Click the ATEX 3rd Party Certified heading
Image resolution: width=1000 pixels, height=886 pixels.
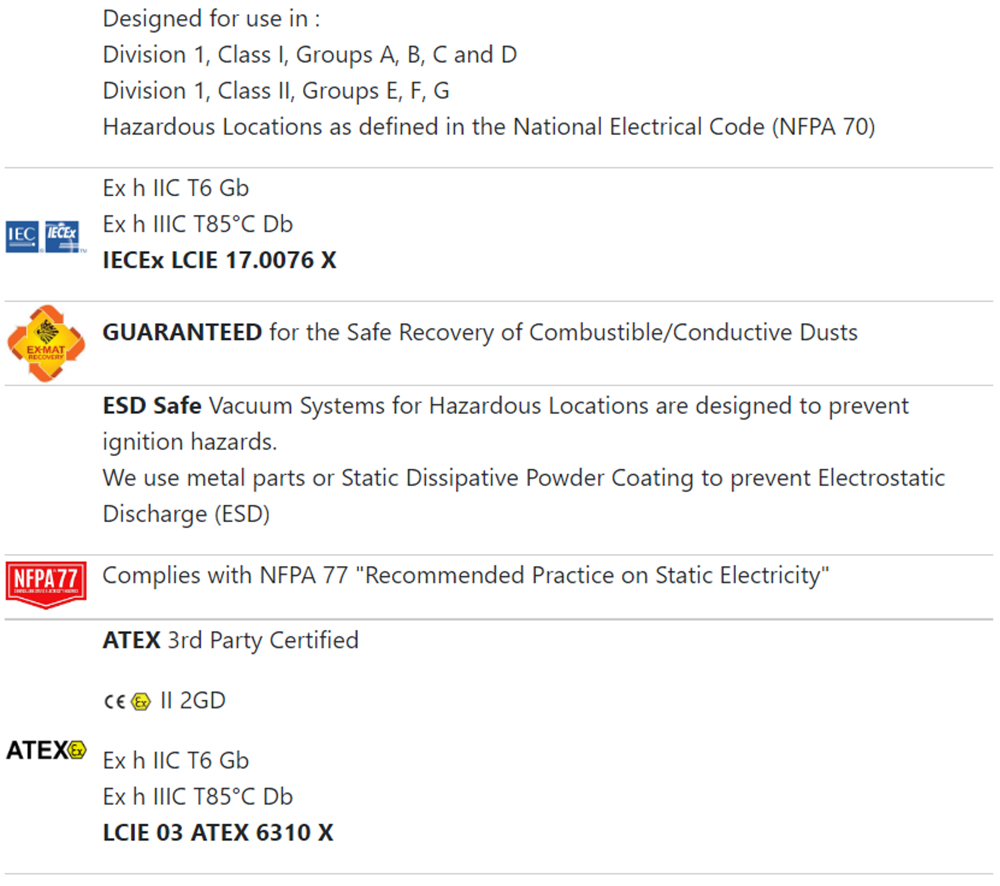(231, 640)
